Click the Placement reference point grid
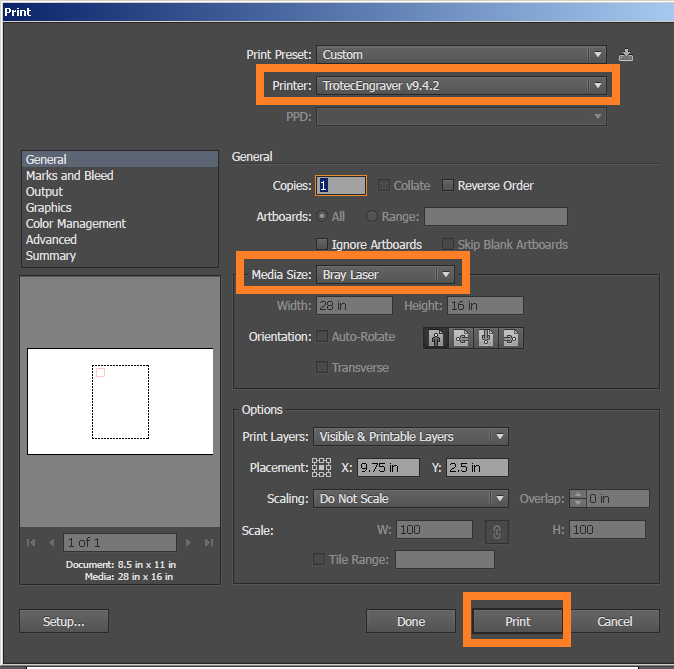The image size is (674, 669). tap(321, 467)
